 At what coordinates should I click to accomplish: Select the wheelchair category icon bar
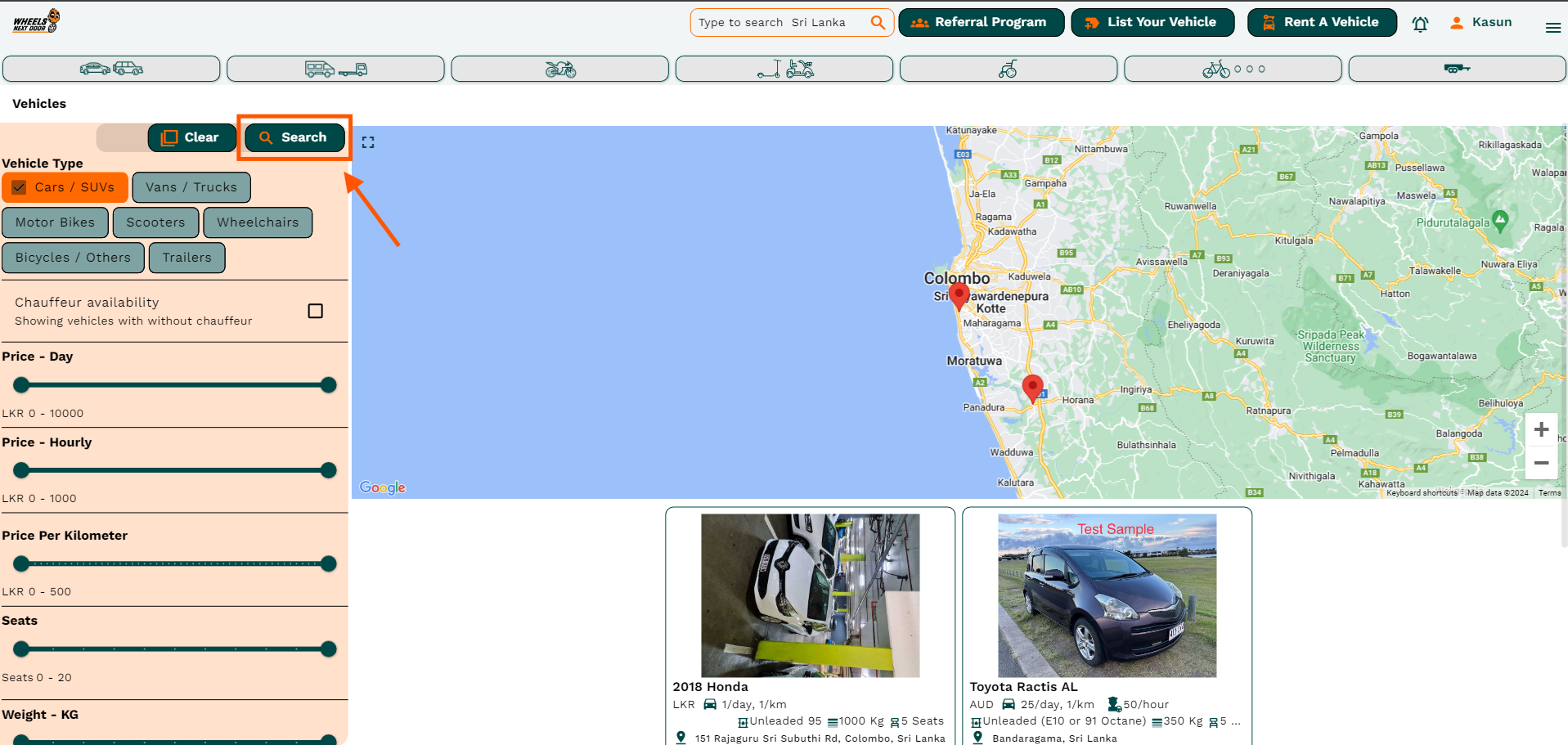click(1008, 69)
